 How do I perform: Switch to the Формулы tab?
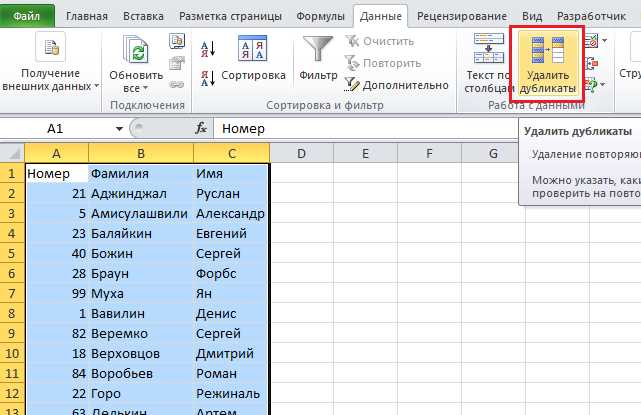[320, 16]
